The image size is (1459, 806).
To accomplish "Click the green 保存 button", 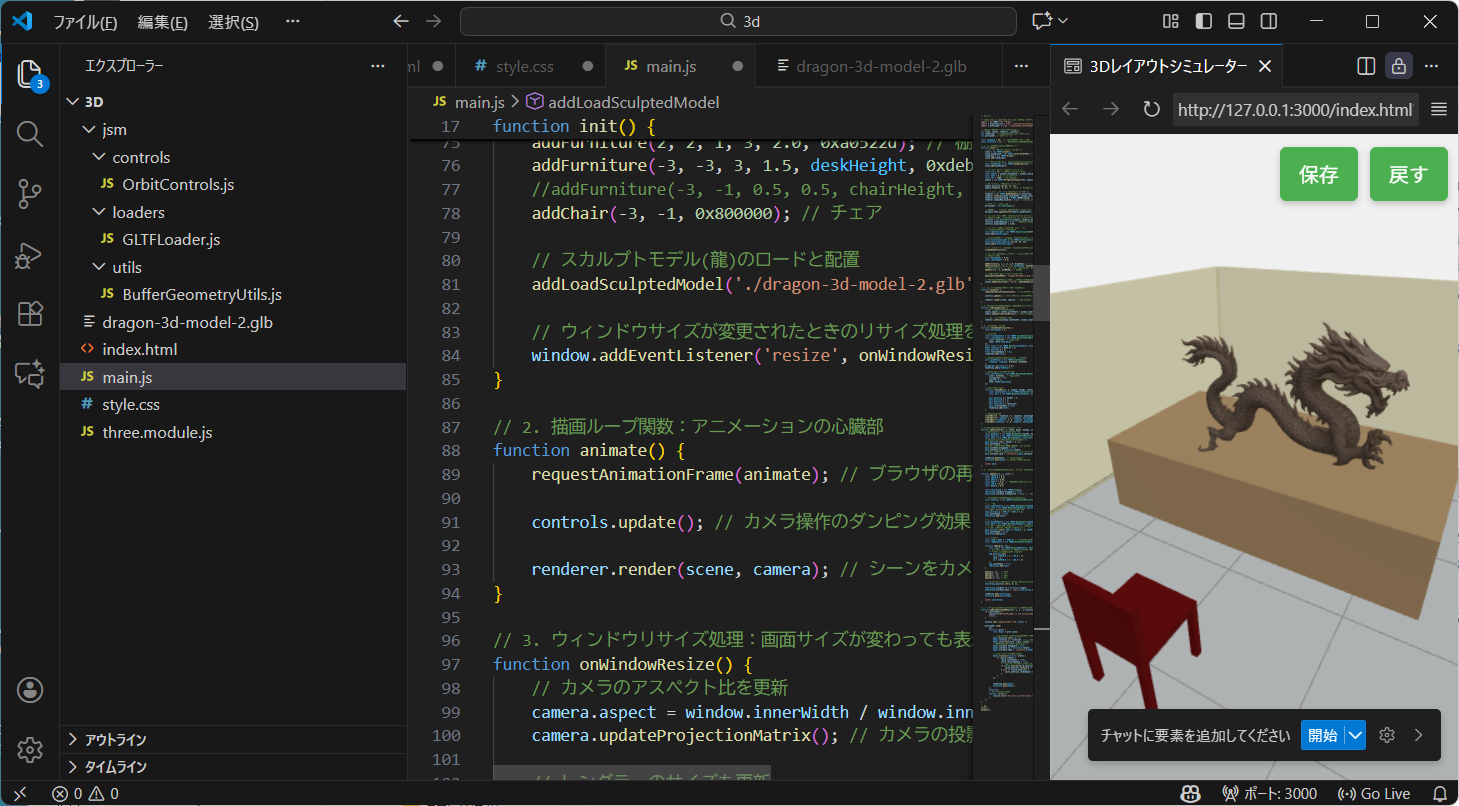I will (1318, 174).
